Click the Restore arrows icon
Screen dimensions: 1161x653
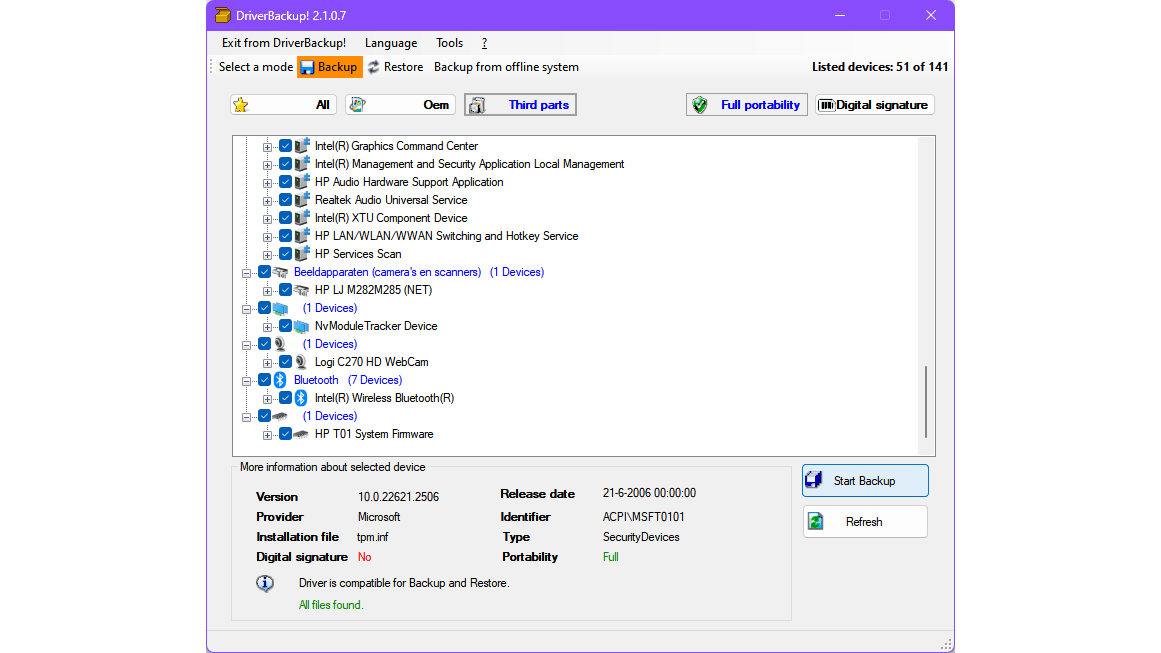point(374,67)
